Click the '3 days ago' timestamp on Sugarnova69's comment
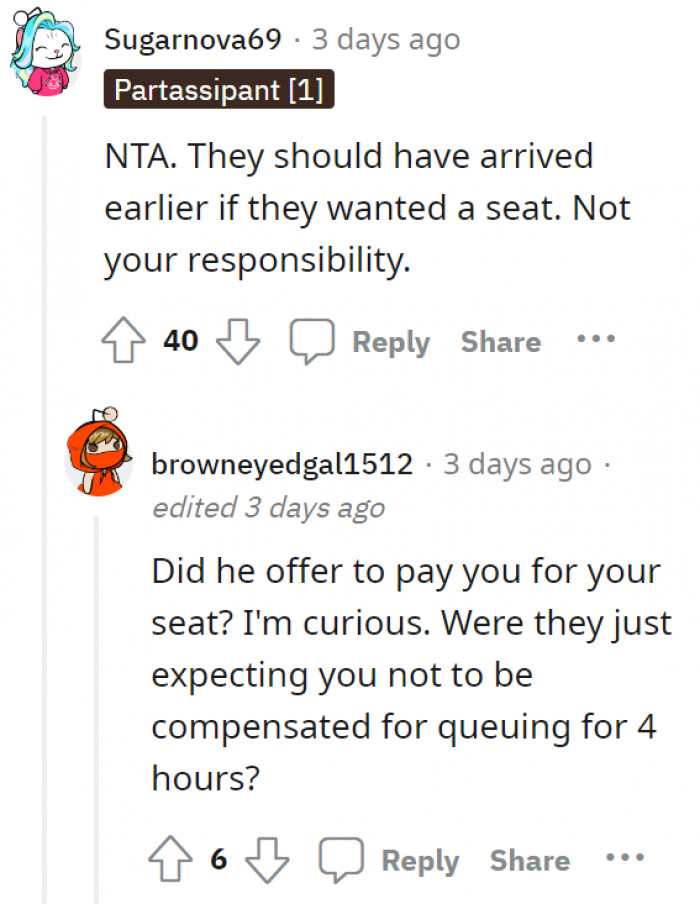This screenshot has height=904, width=700. (386, 40)
